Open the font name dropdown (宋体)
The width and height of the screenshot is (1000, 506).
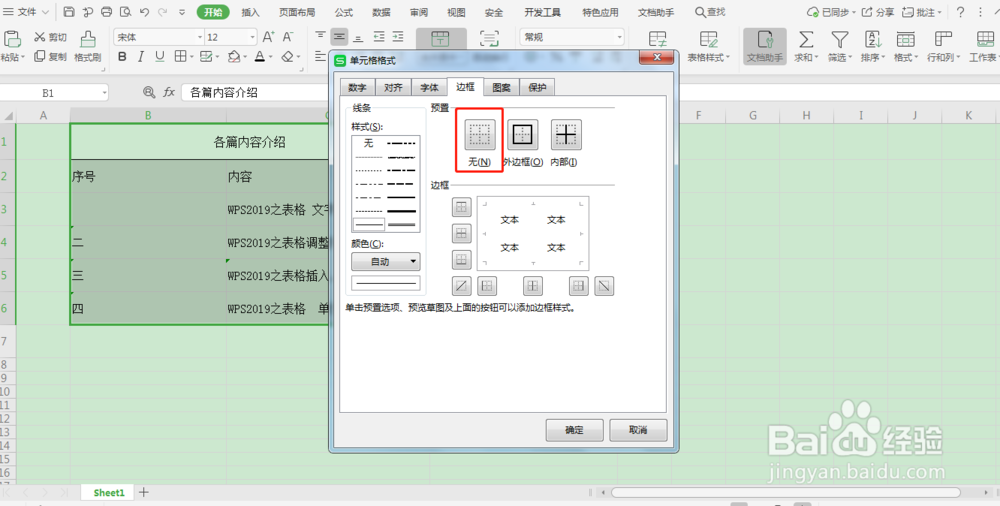(200, 38)
